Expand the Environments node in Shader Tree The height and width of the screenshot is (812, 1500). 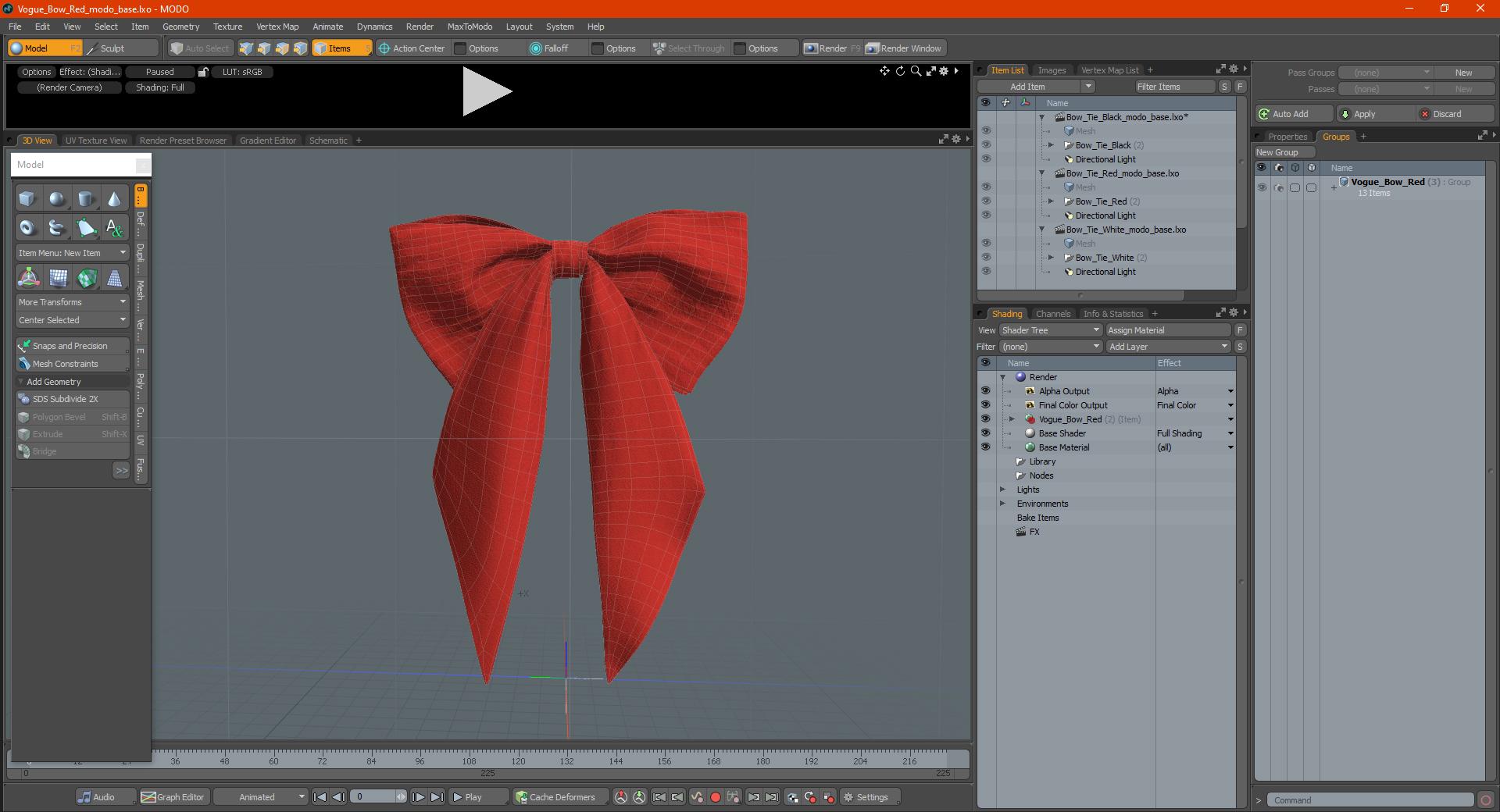pos(1002,504)
